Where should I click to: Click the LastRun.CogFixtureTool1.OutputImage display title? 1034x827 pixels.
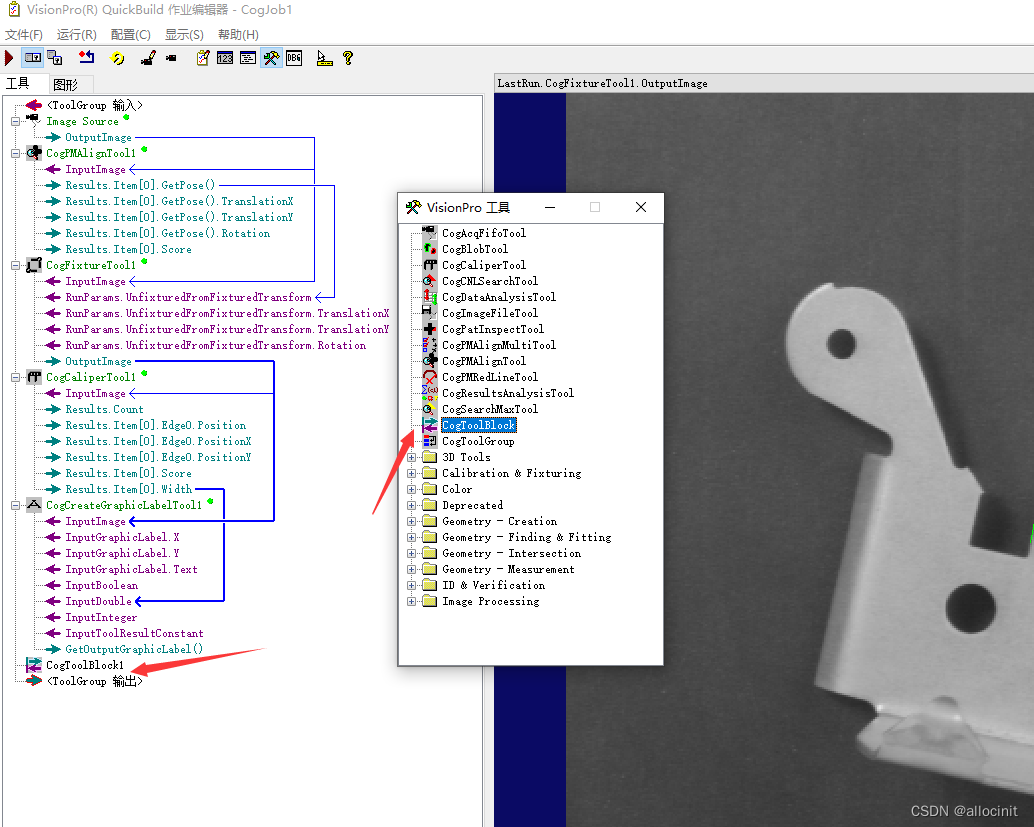(603, 83)
